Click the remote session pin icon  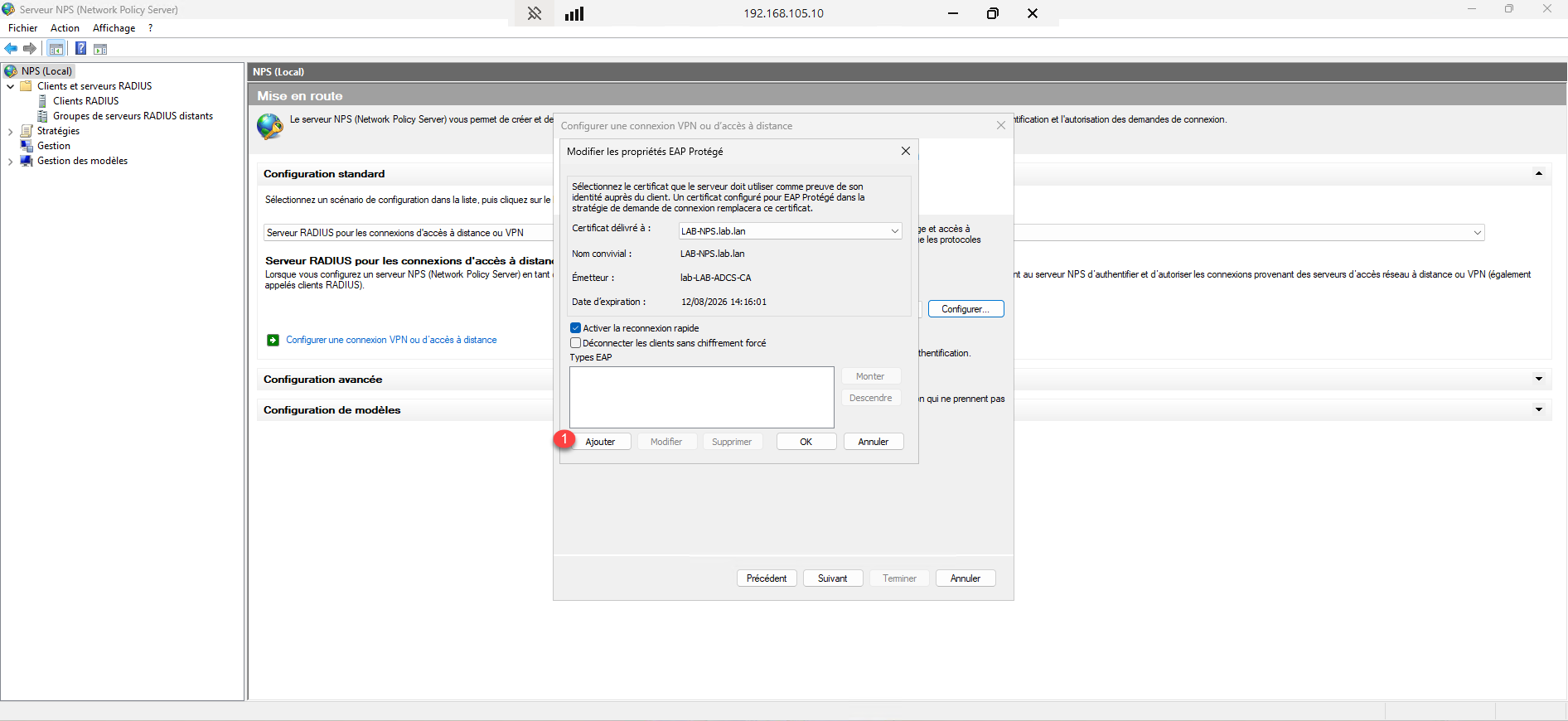click(535, 13)
